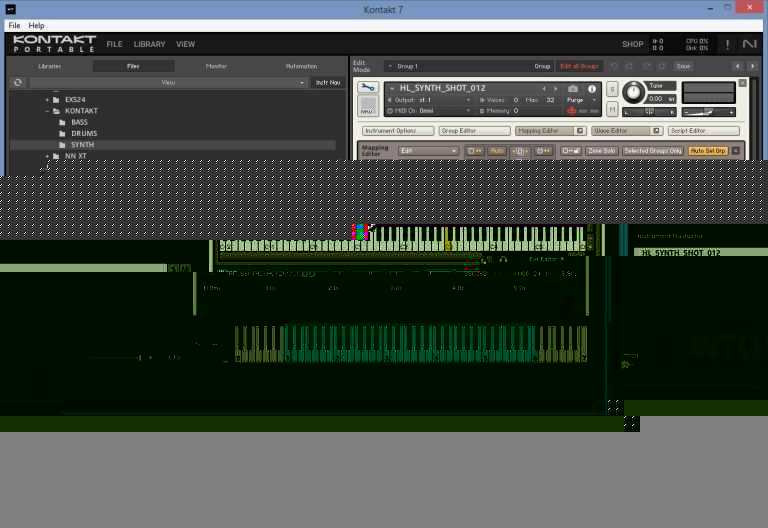The height and width of the screenshot is (528, 768).
Task: Enable Zone Solo in Mapping Editor
Action: 601,151
